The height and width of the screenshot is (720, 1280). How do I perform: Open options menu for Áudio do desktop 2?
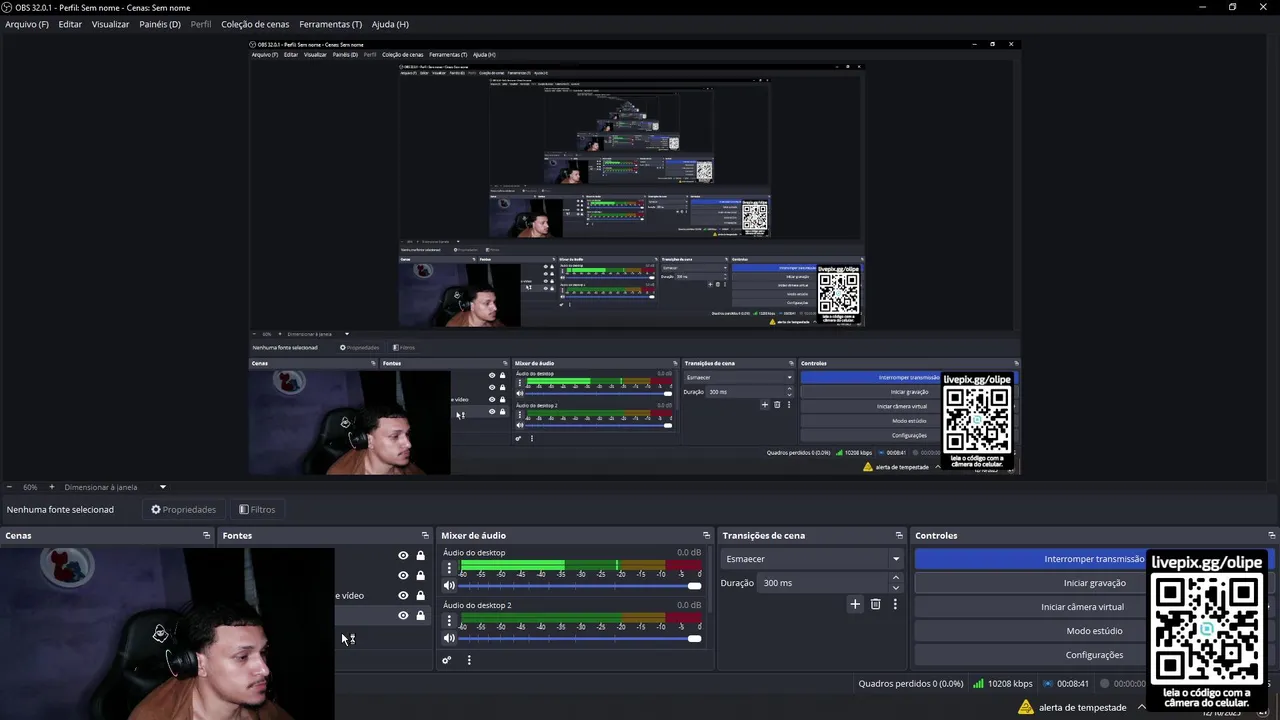point(449,621)
